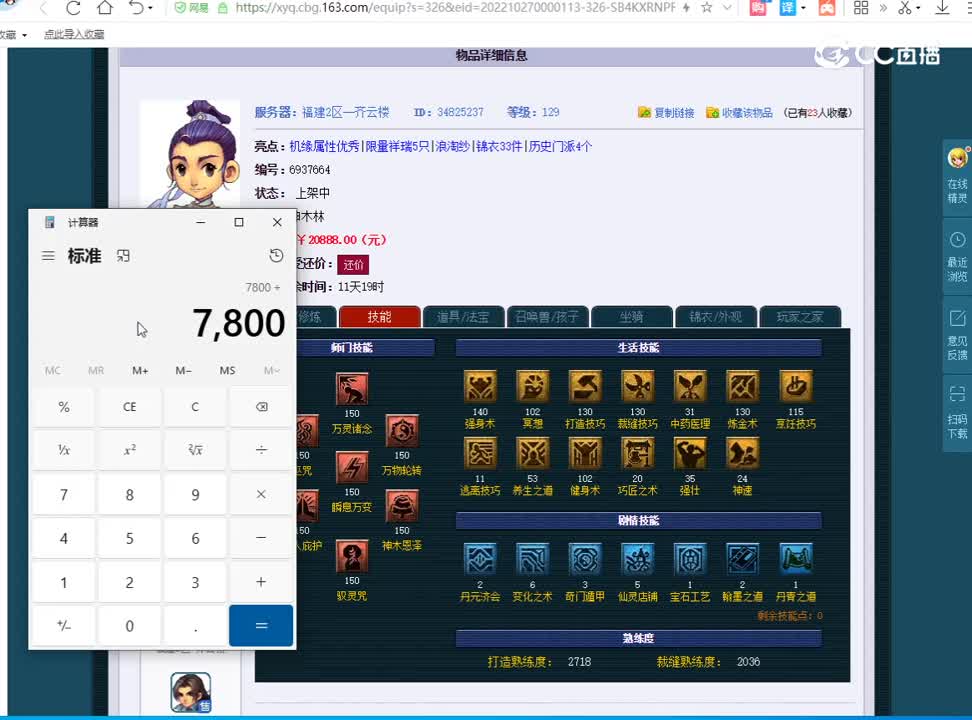This screenshot has height=720, width=972.
Task: Click seller avatar thumbnail below calculator
Action: click(191, 693)
